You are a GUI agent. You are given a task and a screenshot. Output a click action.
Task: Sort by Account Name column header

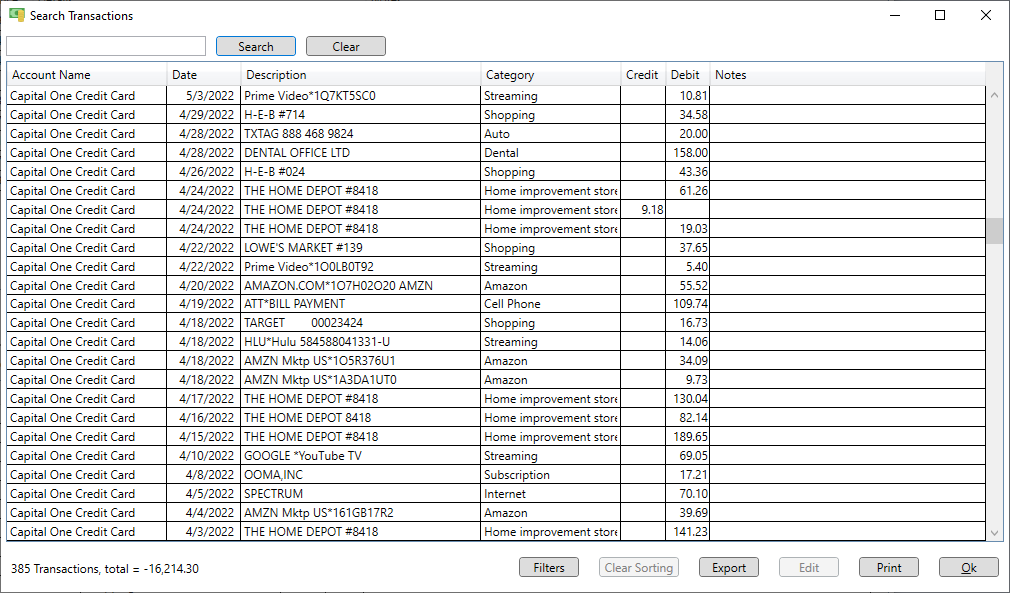coord(87,75)
